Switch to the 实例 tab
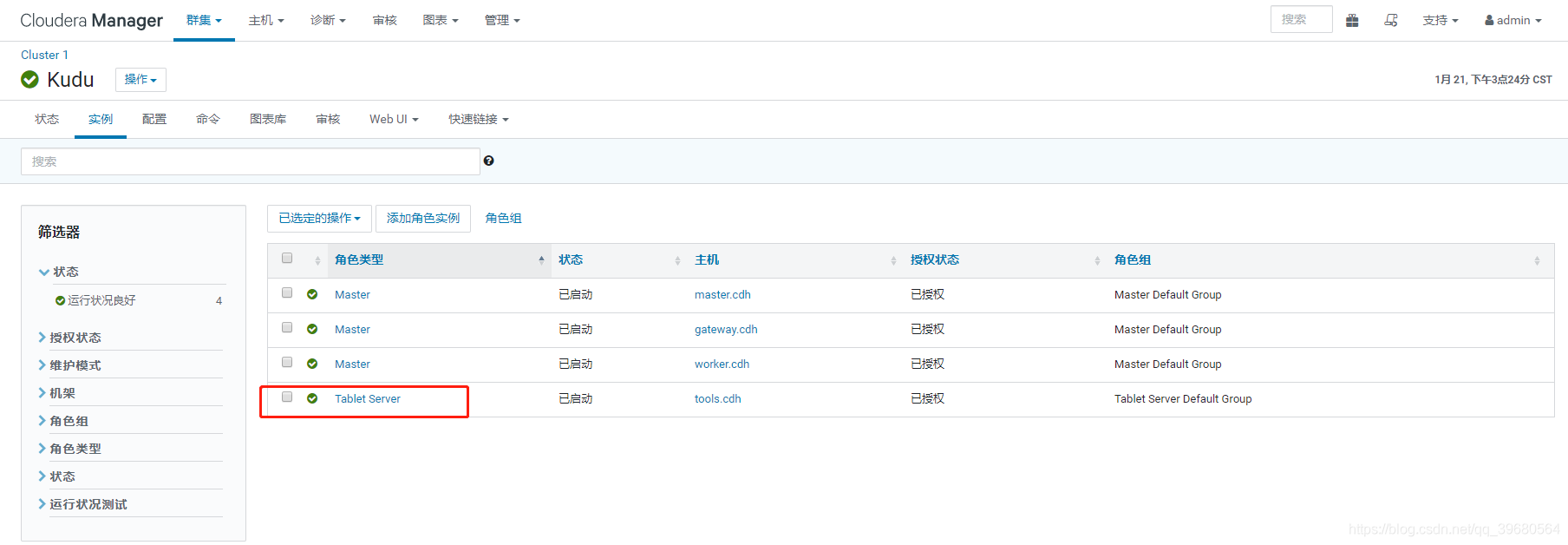 pos(101,120)
